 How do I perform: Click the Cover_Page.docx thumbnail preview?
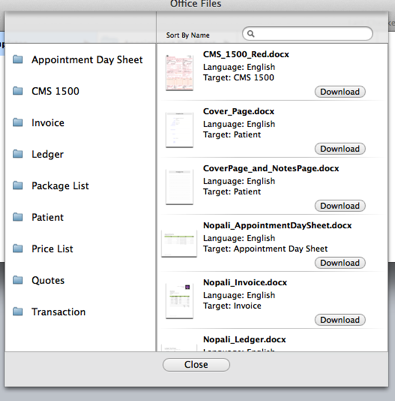pos(179,130)
